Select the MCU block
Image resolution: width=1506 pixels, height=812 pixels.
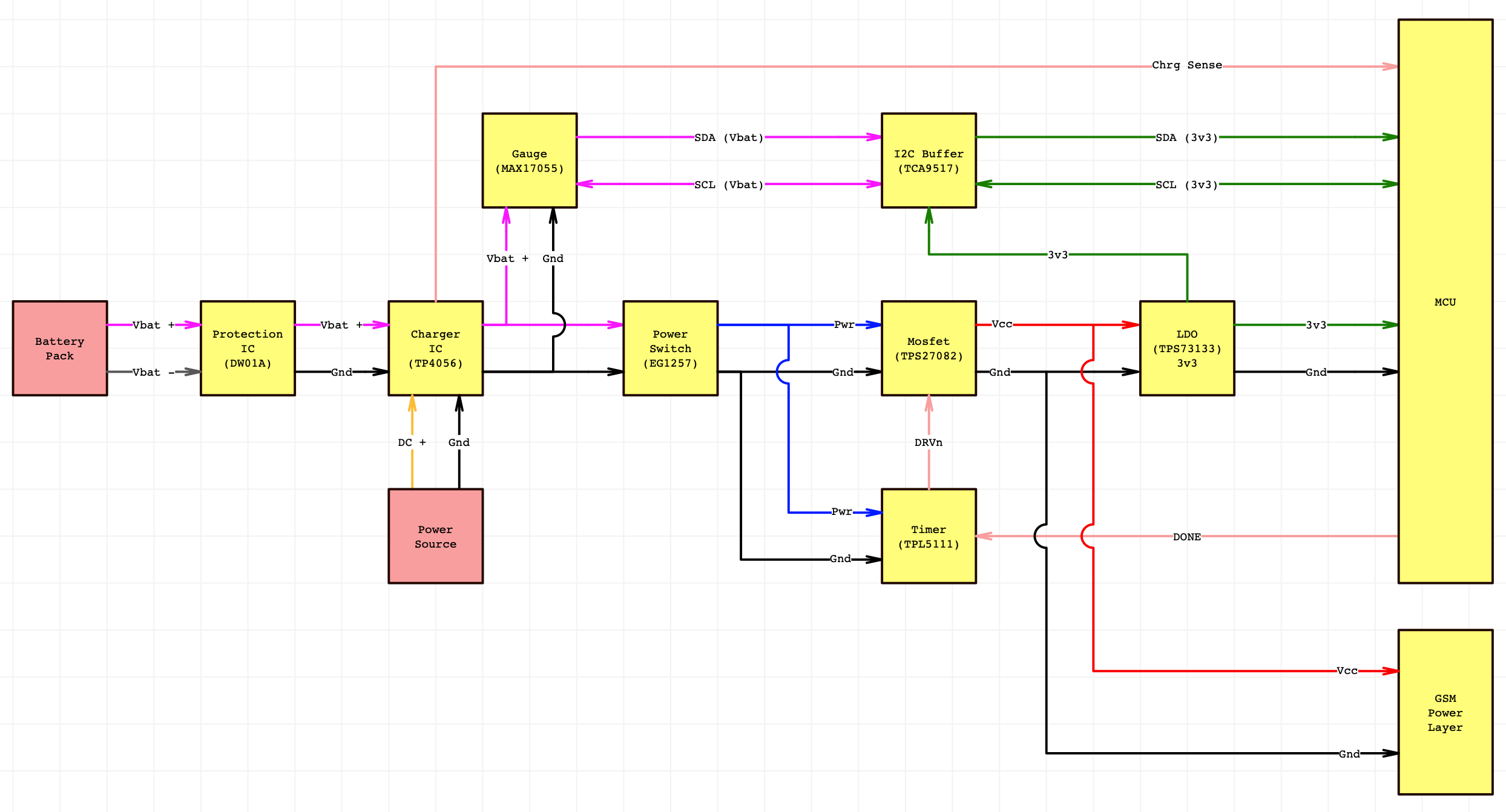[1445, 301]
